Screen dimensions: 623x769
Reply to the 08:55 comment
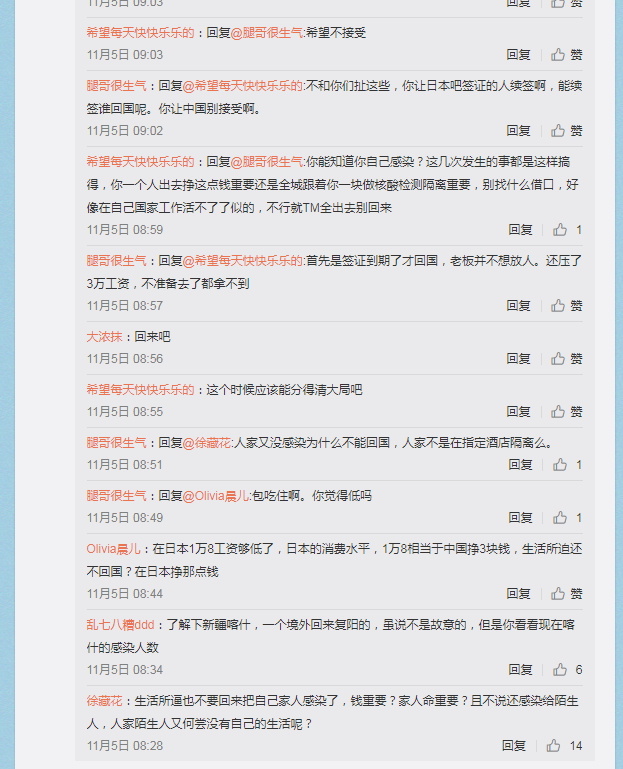pyautogui.click(x=519, y=411)
